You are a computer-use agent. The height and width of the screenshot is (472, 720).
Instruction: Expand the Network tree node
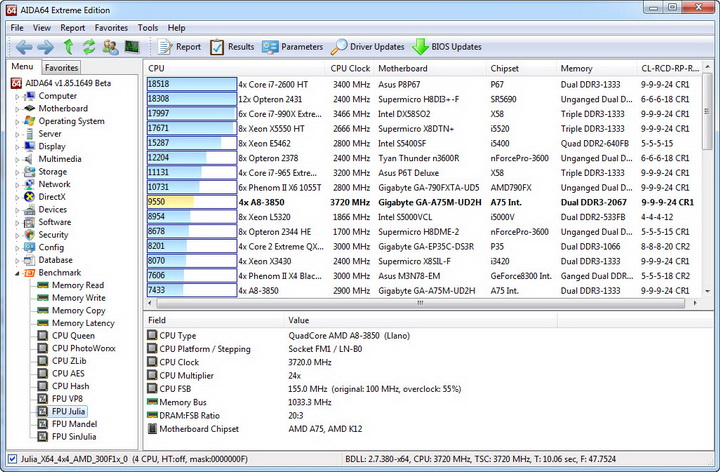coord(17,185)
